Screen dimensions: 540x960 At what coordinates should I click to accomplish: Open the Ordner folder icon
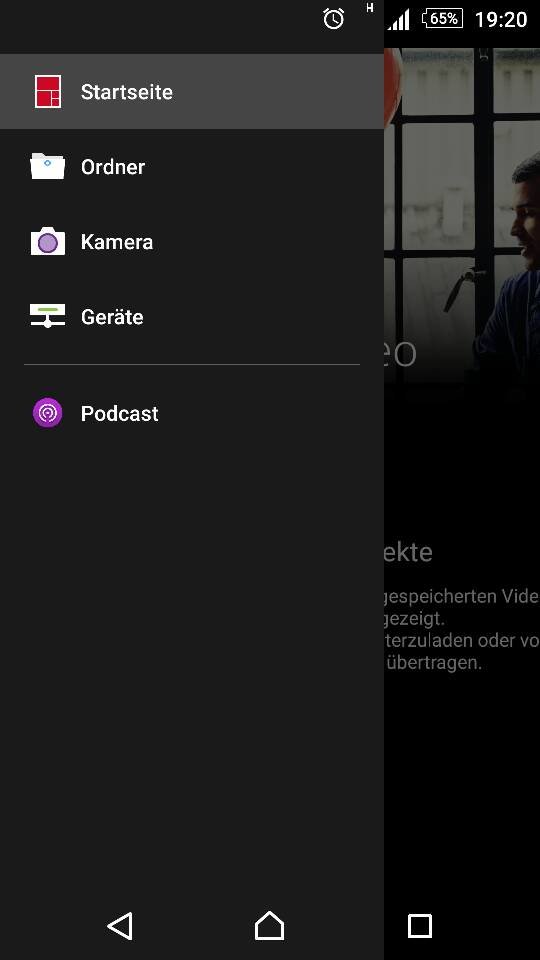click(x=48, y=167)
